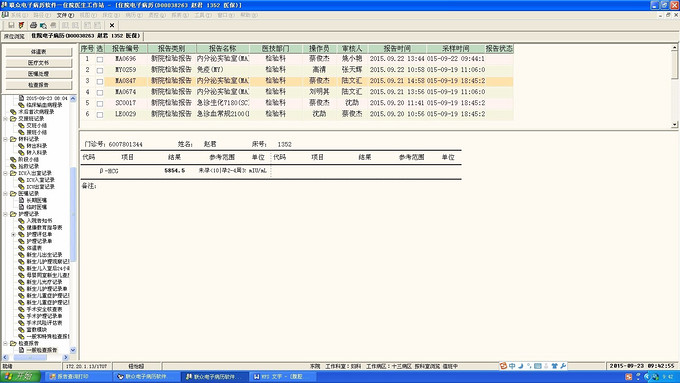Image resolution: width=680 pixels, height=383 pixels.
Task: Click the wrench icon on the IME bar
Action: pyautogui.click(x=563, y=366)
